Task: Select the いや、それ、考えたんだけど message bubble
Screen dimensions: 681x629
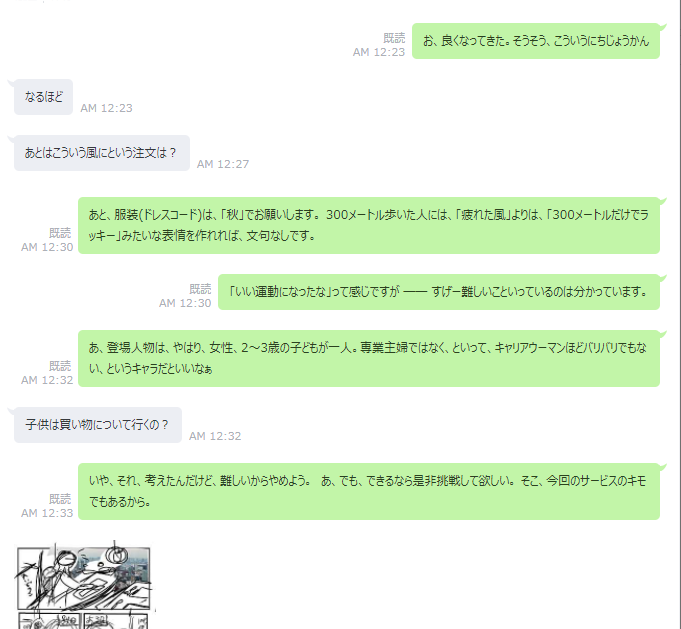Action: point(369,491)
